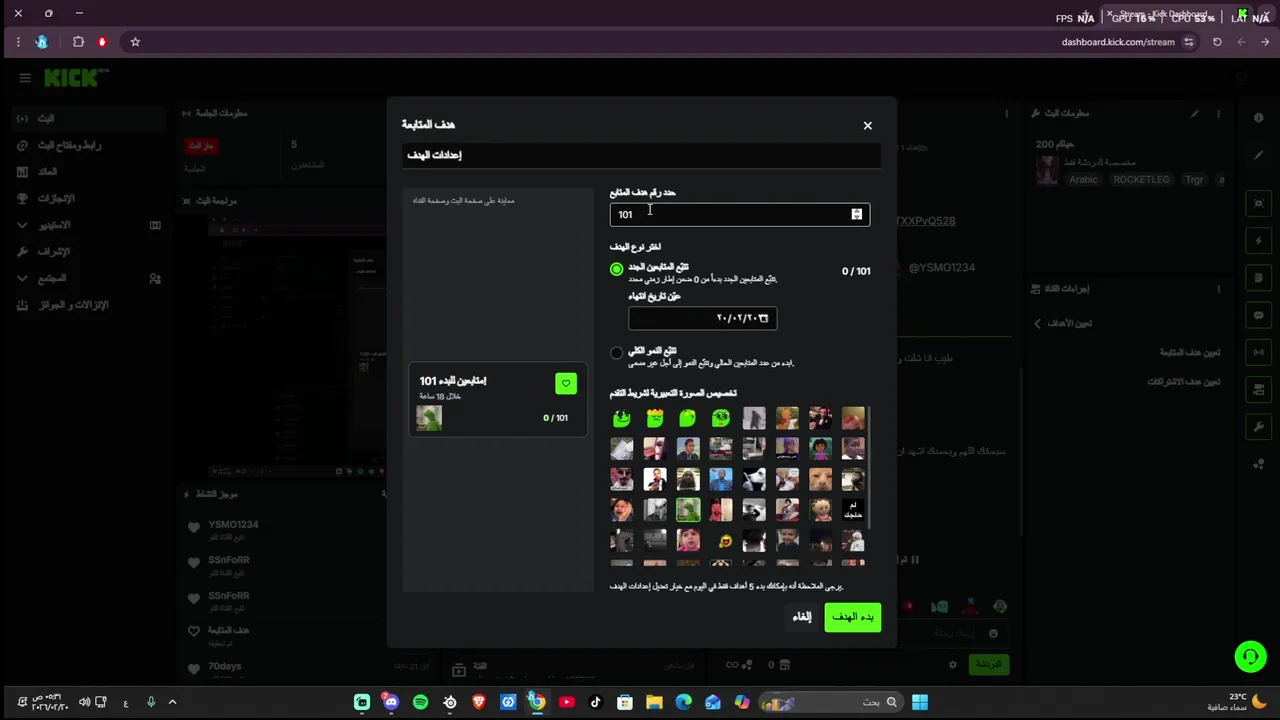1280x720 pixels.
Task: Click the info icon in right toolbar
Action: (1259, 118)
